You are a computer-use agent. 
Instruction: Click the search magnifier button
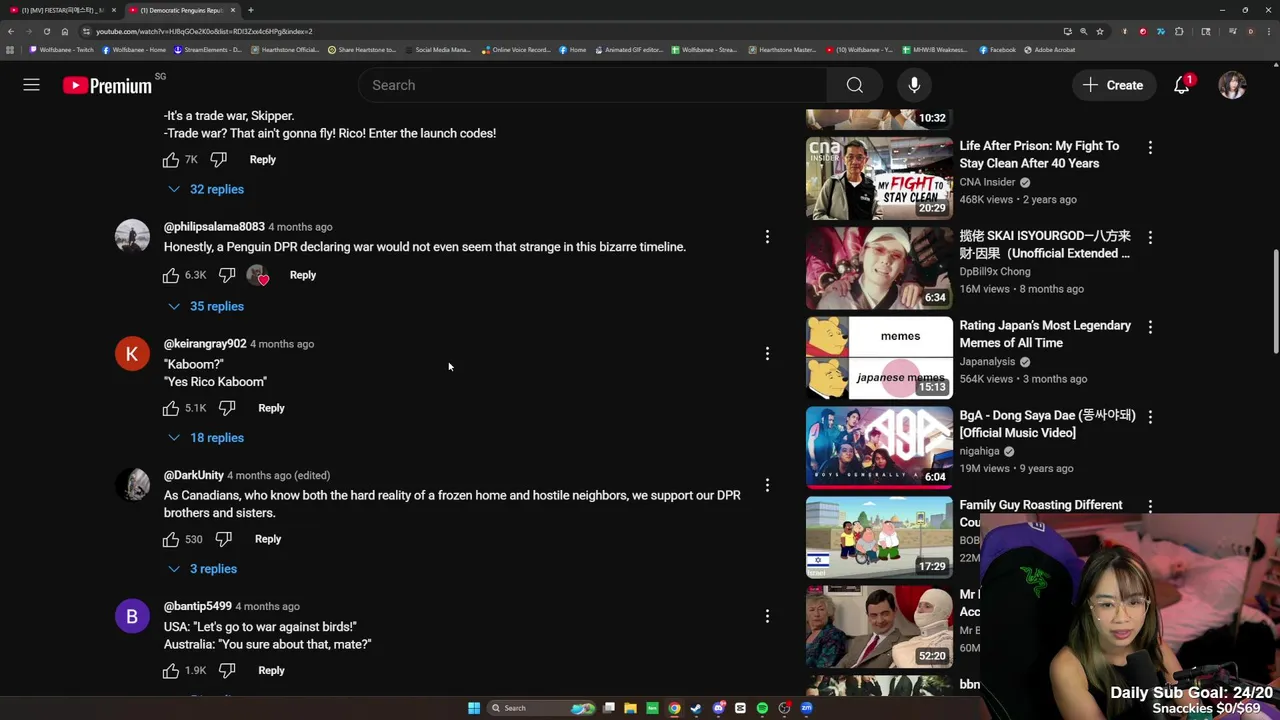(x=854, y=85)
